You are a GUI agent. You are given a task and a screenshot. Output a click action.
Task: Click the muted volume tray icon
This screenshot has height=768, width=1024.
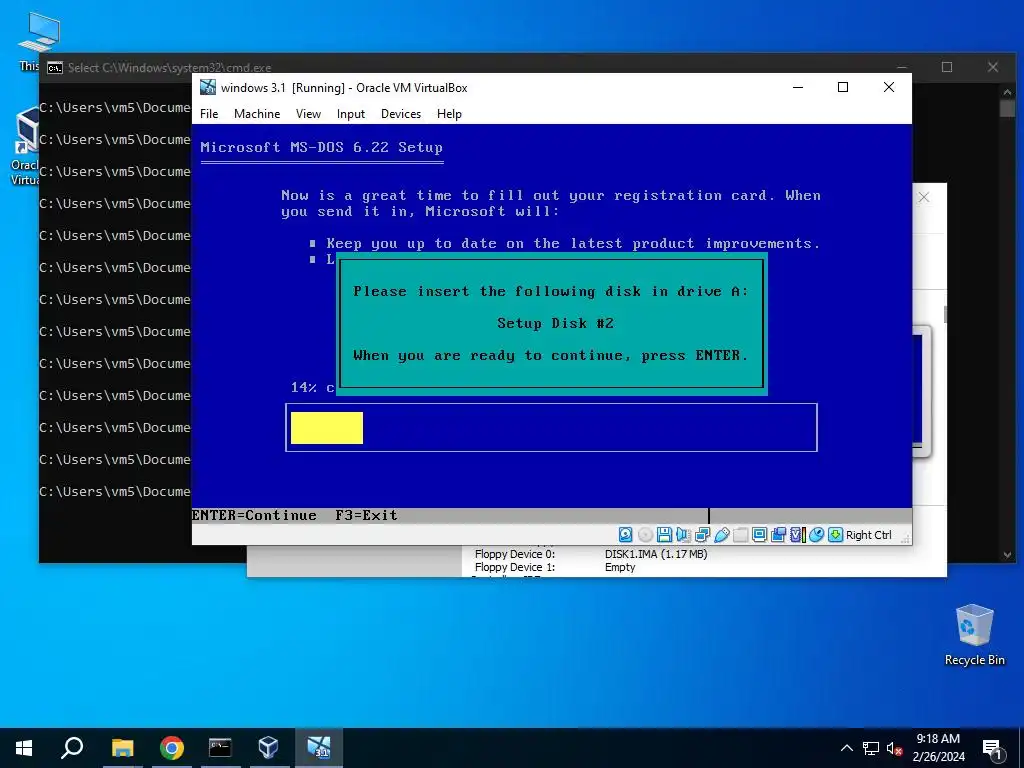895,748
